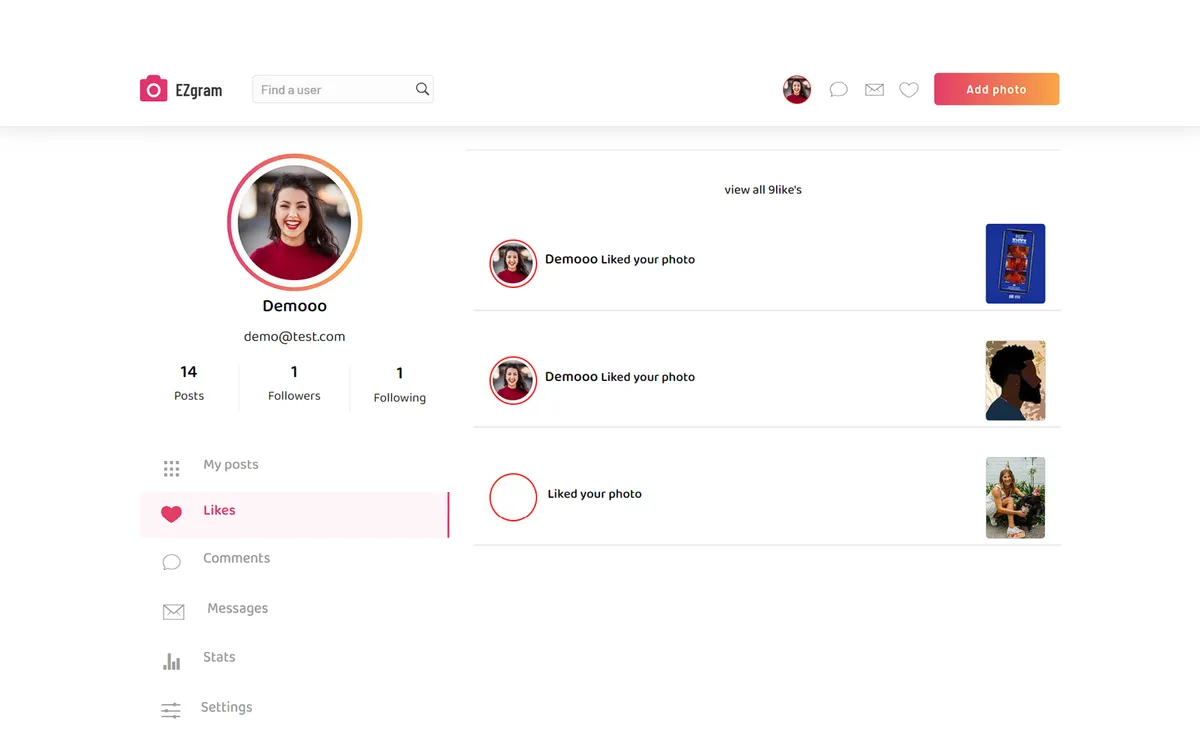The width and height of the screenshot is (1200, 750).
Task: Click the EZgram brand name
Action: tap(199, 90)
